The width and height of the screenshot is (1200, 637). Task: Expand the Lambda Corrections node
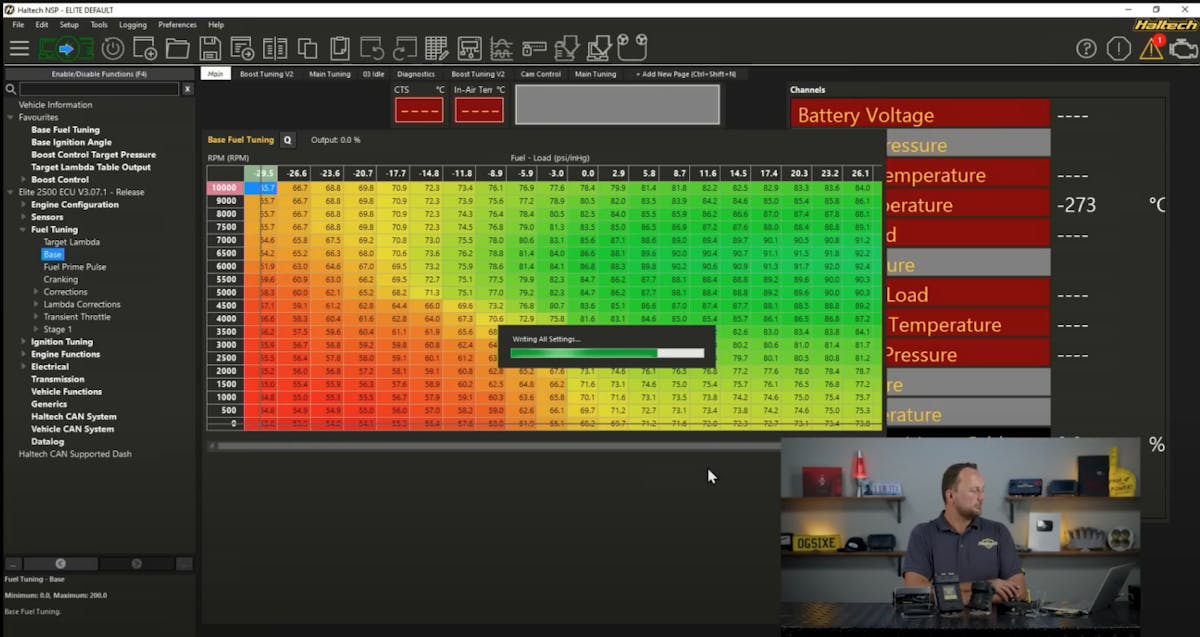click(37, 304)
